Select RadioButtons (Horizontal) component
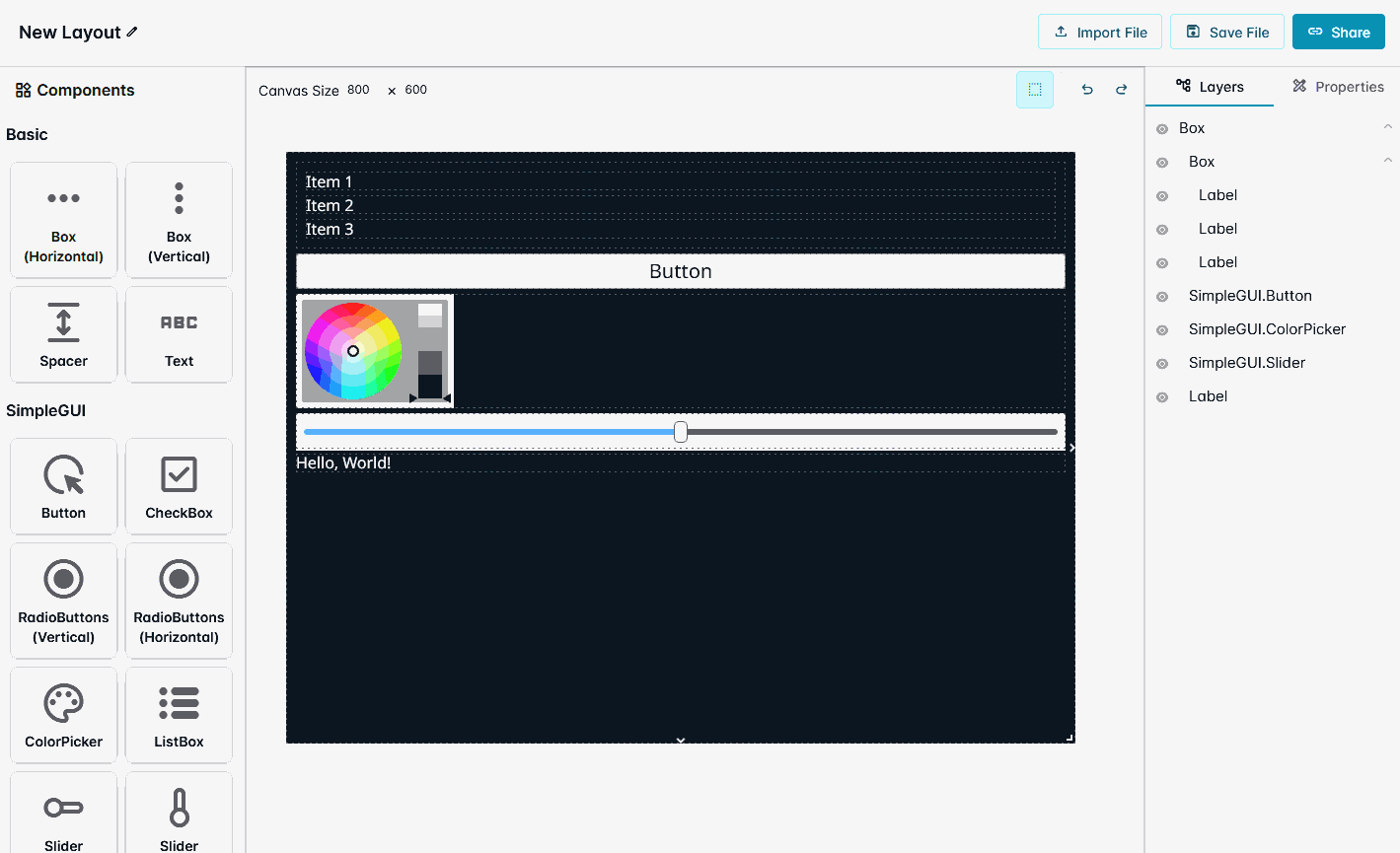 click(x=179, y=601)
